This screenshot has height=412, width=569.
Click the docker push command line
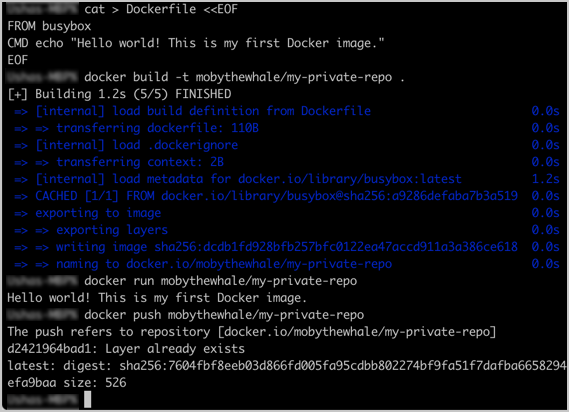click(x=224, y=315)
